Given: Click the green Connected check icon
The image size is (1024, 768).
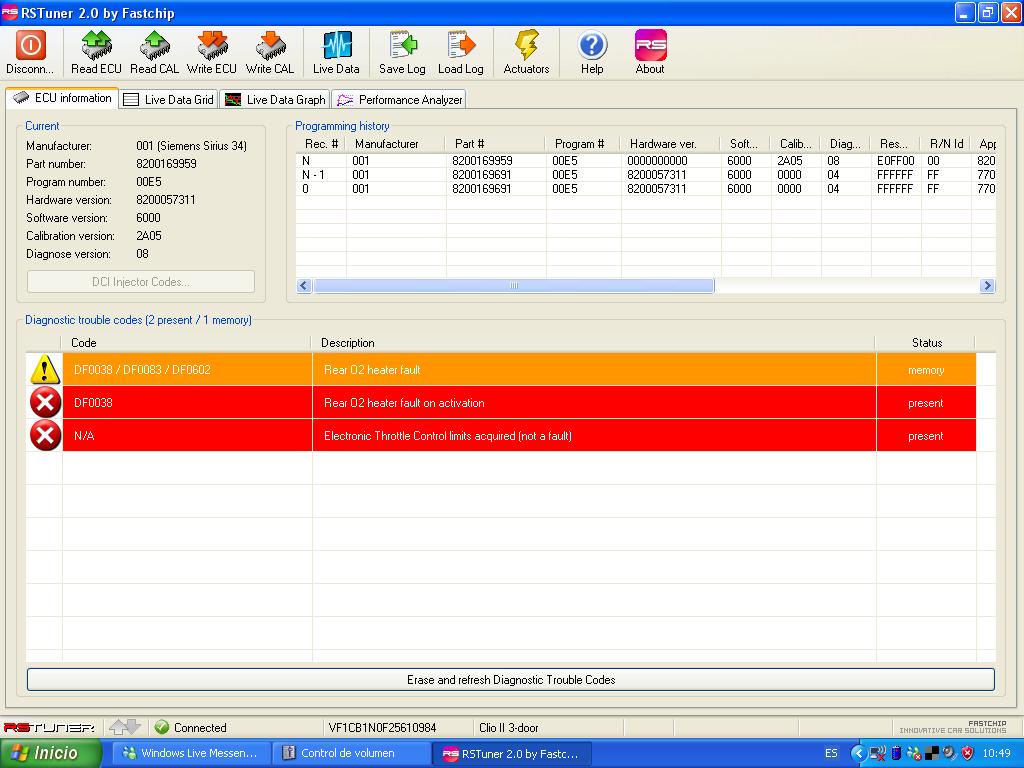Looking at the screenshot, I should point(162,727).
